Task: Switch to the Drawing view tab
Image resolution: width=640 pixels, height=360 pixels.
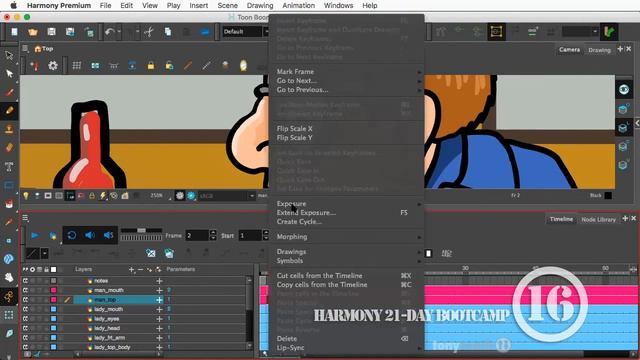Action: click(x=599, y=50)
